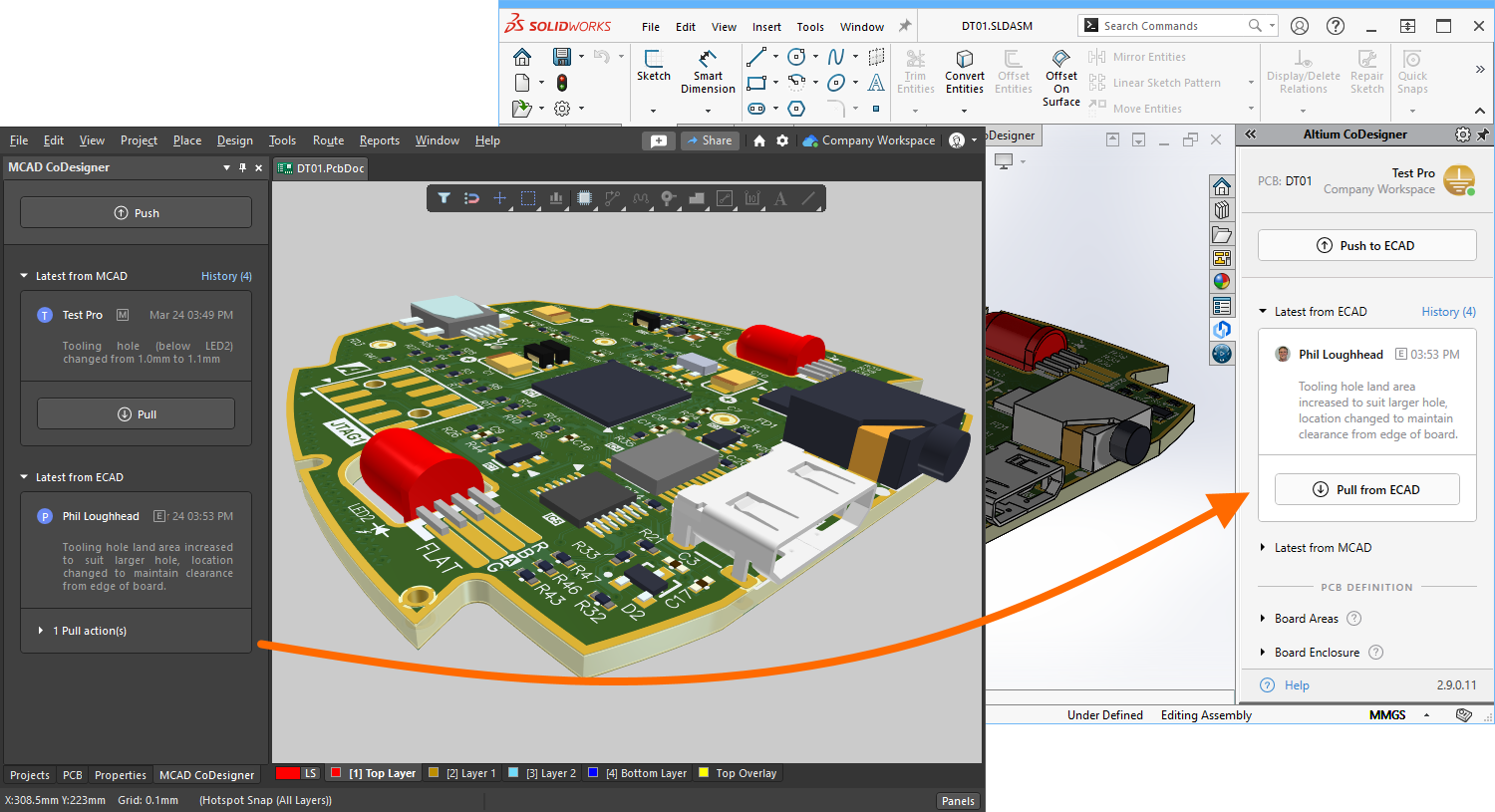Image resolution: width=1495 pixels, height=812 pixels.
Task: Click the Home icon in the SolidWorks task pane
Action: [x=1222, y=186]
